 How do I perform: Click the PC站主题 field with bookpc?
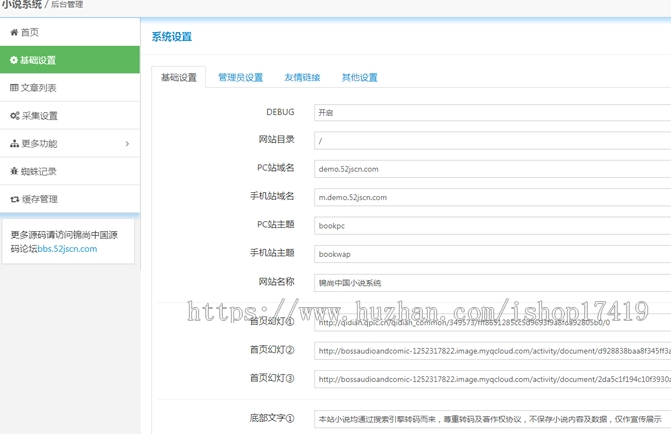[x=493, y=226]
